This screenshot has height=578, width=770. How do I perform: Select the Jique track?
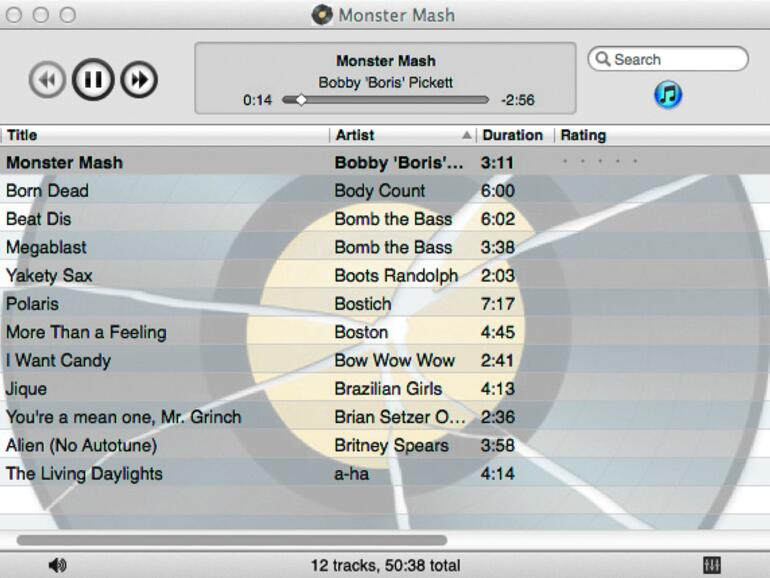coord(385,389)
